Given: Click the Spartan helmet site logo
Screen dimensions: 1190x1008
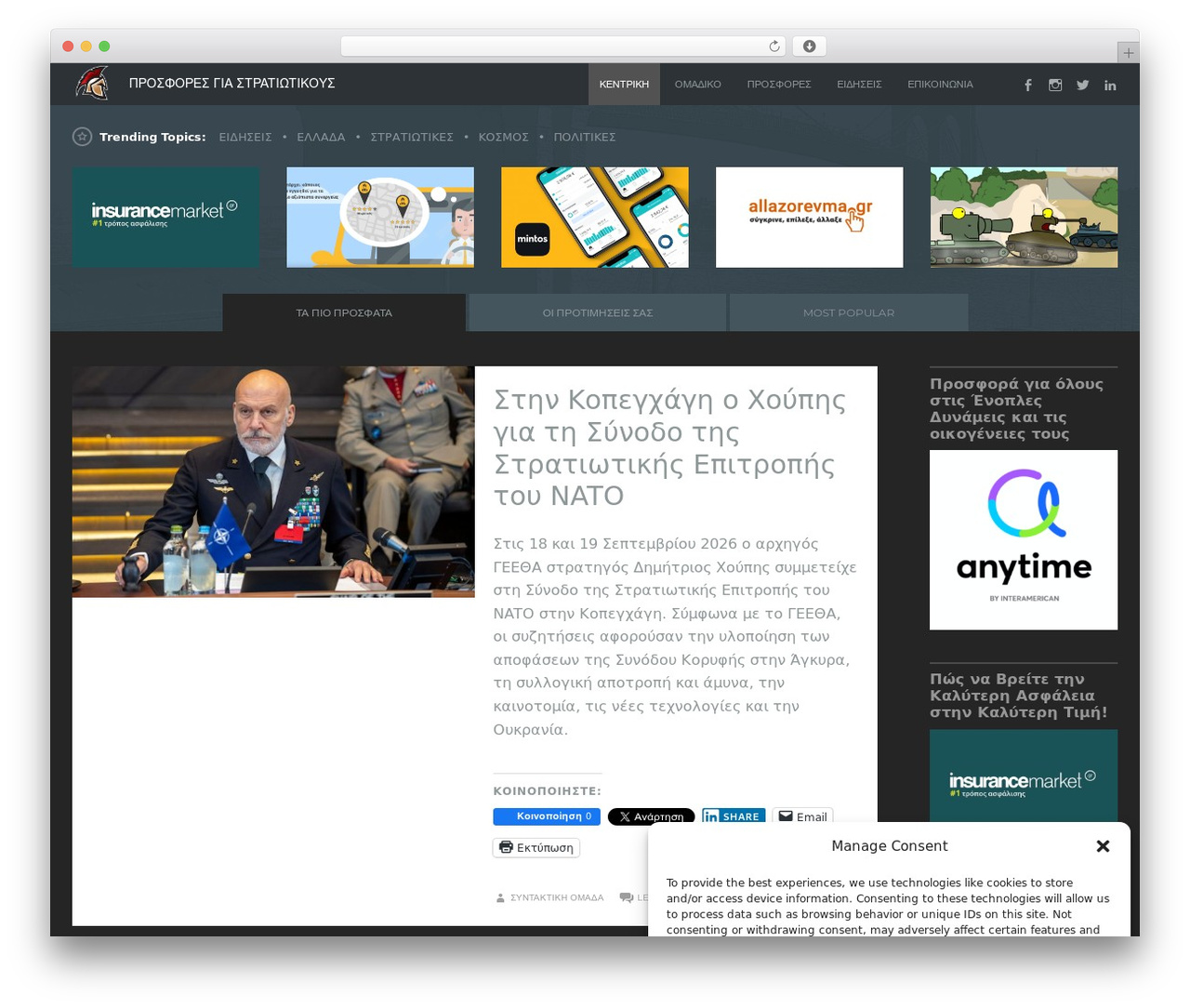Looking at the screenshot, I should (x=92, y=83).
